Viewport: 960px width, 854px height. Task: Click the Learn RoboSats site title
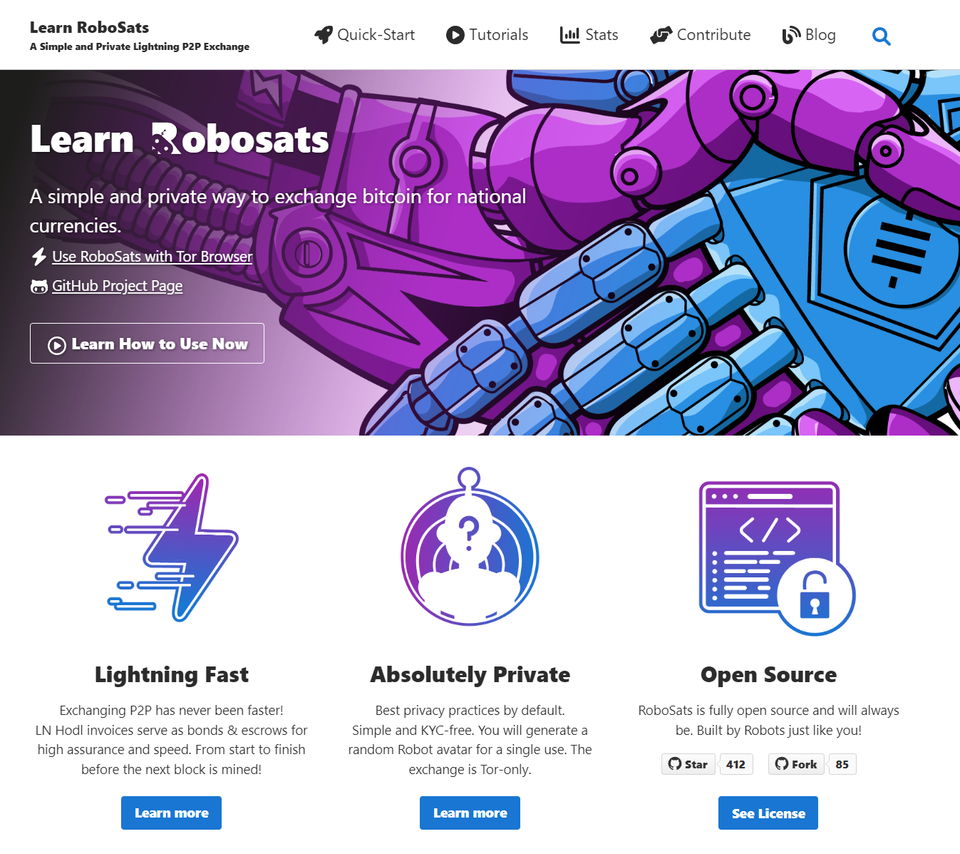tap(89, 28)
